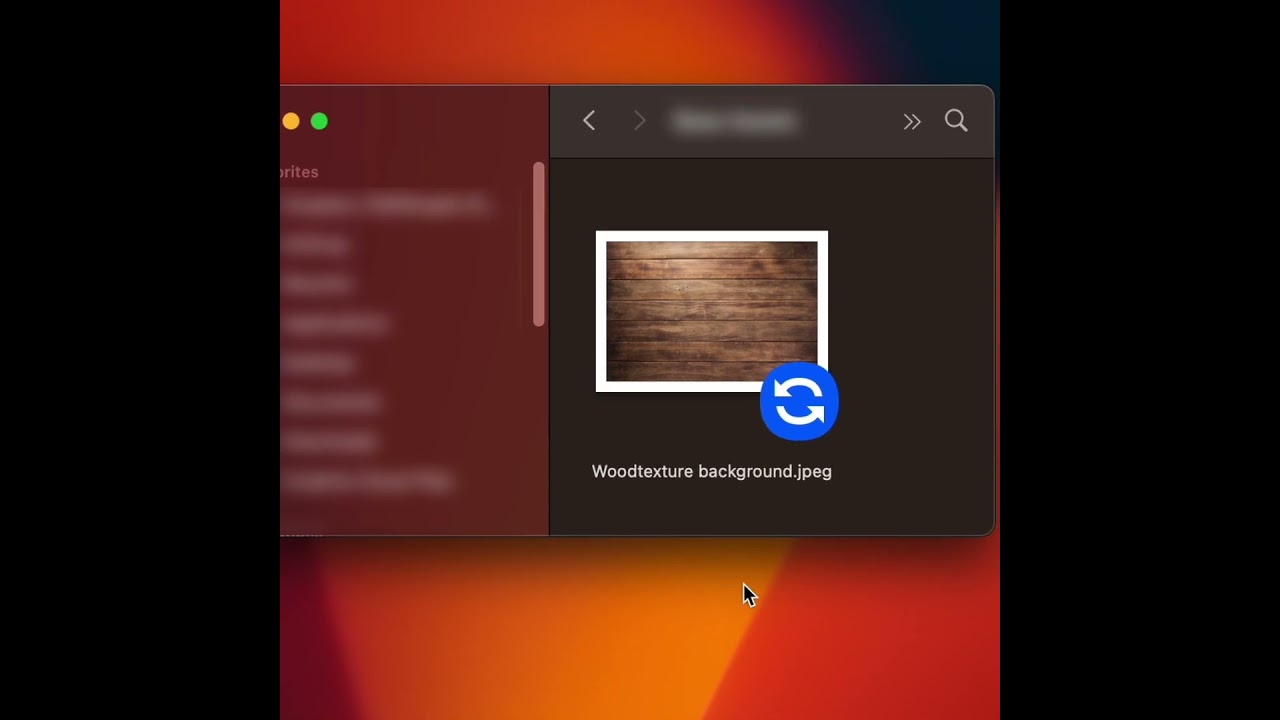Click the yellow minimize window button
This screenshot has width=1280, height=720.
point(290,121)
